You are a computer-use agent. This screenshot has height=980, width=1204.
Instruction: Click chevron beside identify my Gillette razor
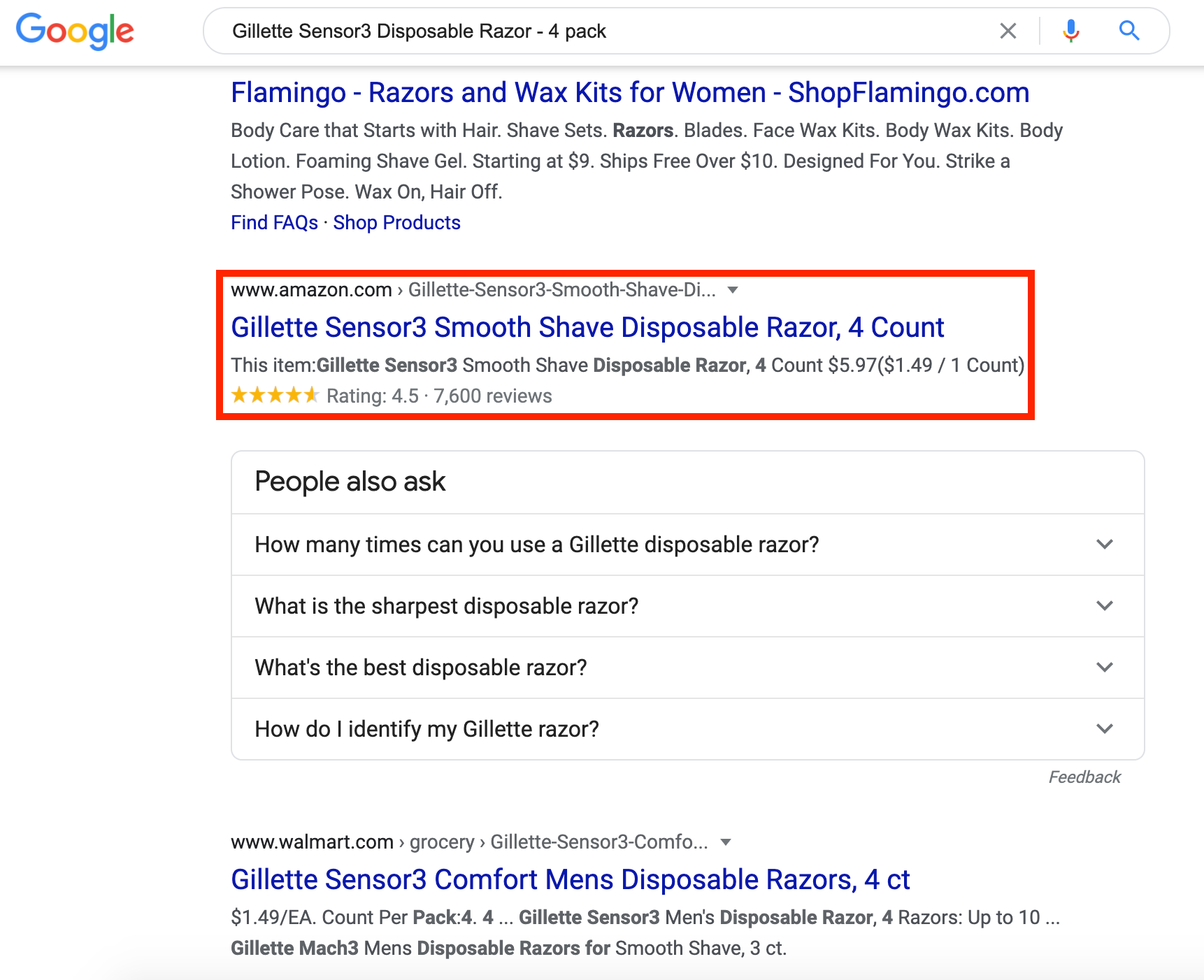click(1105, 729)
